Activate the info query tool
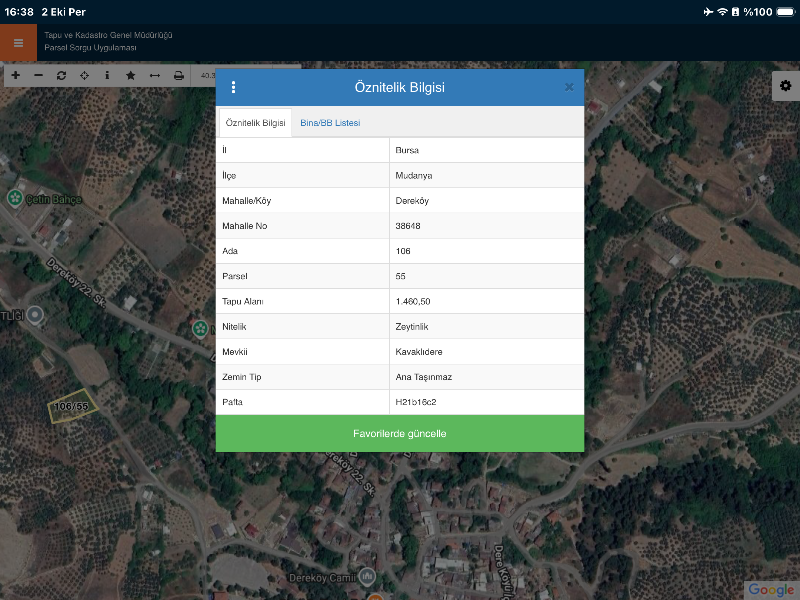This screenshot has height=600, width=800. [107, 75]
